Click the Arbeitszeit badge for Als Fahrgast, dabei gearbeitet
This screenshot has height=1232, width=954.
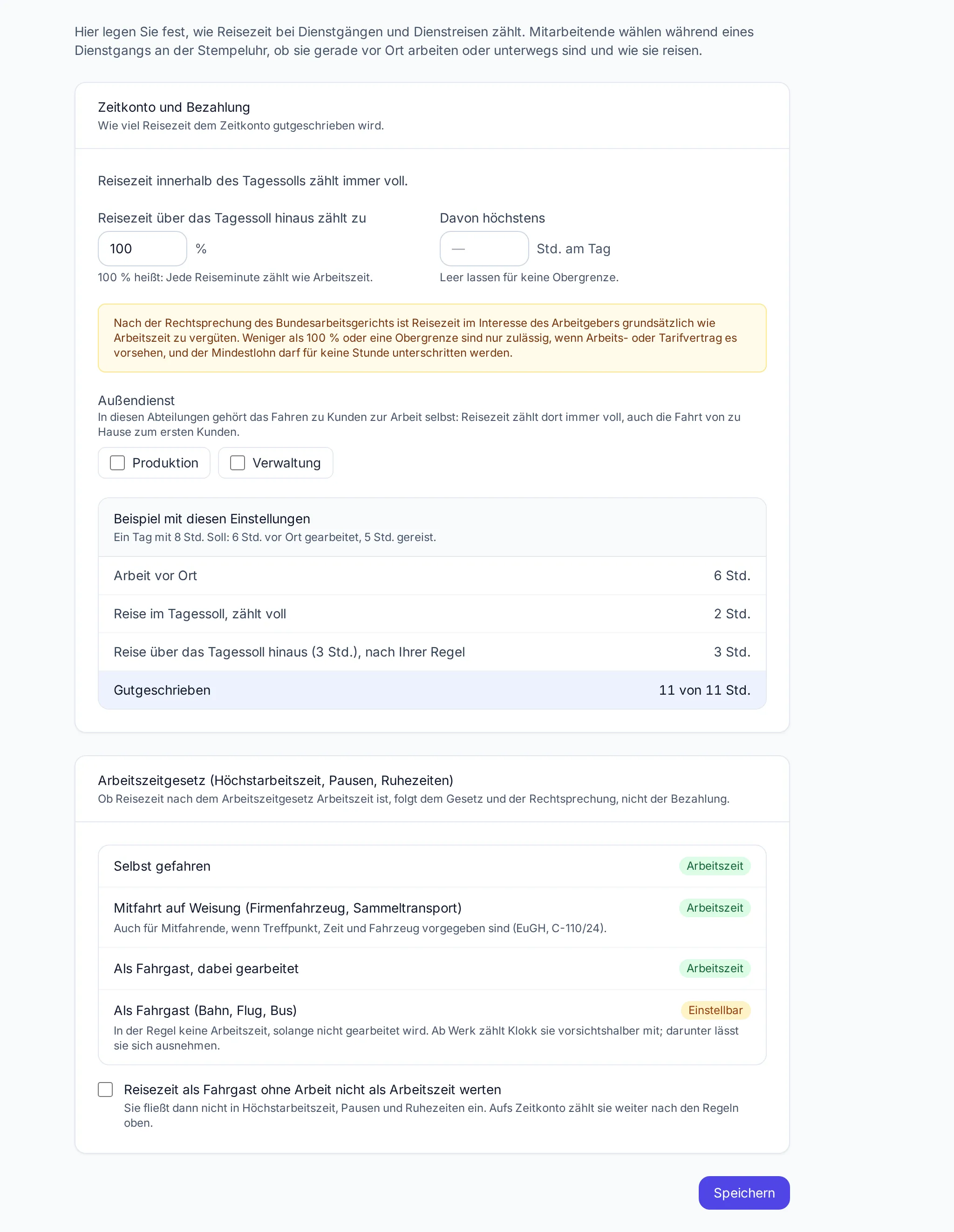tap(715, 968)
